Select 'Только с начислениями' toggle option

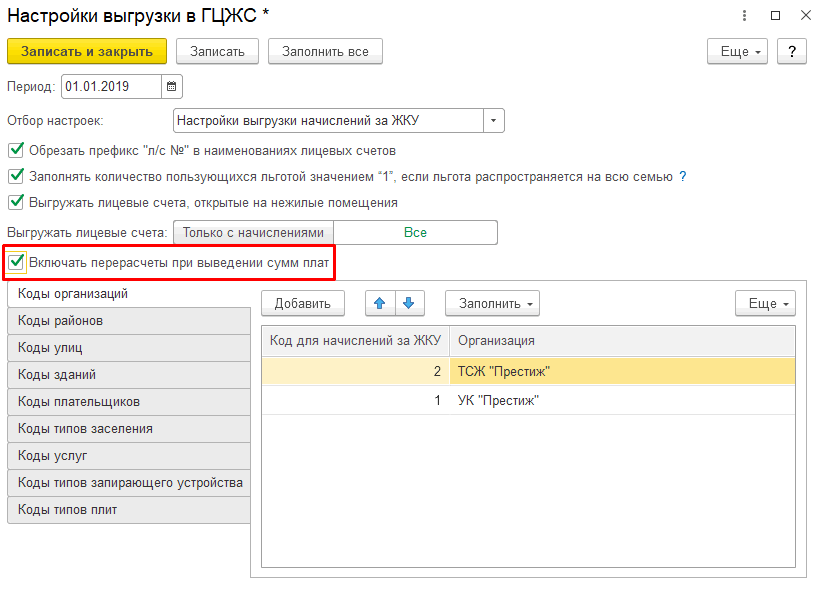click(x=254, y=233)
